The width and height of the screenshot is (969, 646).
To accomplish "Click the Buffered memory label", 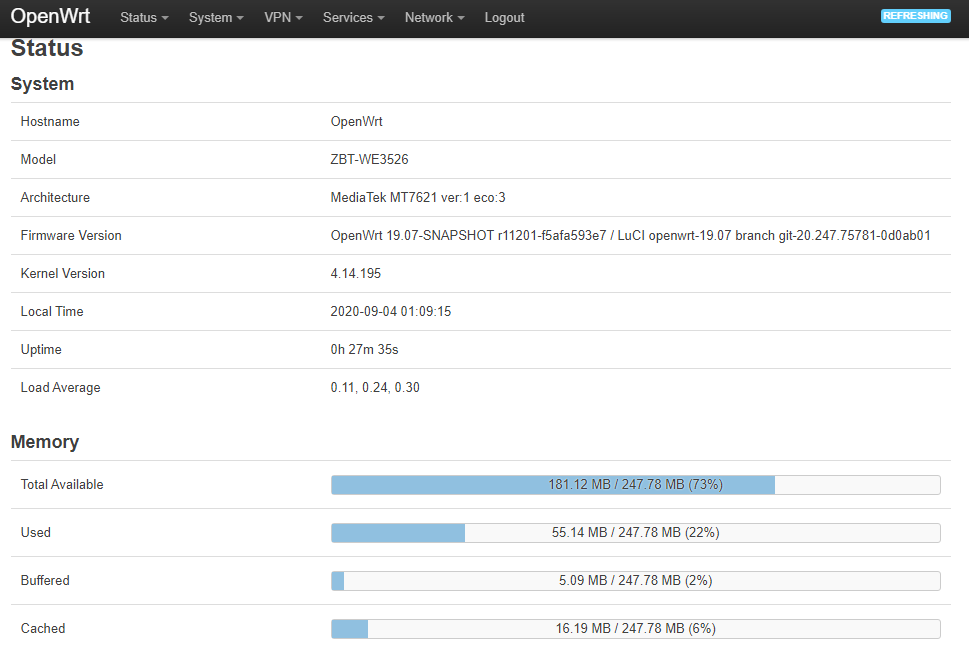I will 45,580.
